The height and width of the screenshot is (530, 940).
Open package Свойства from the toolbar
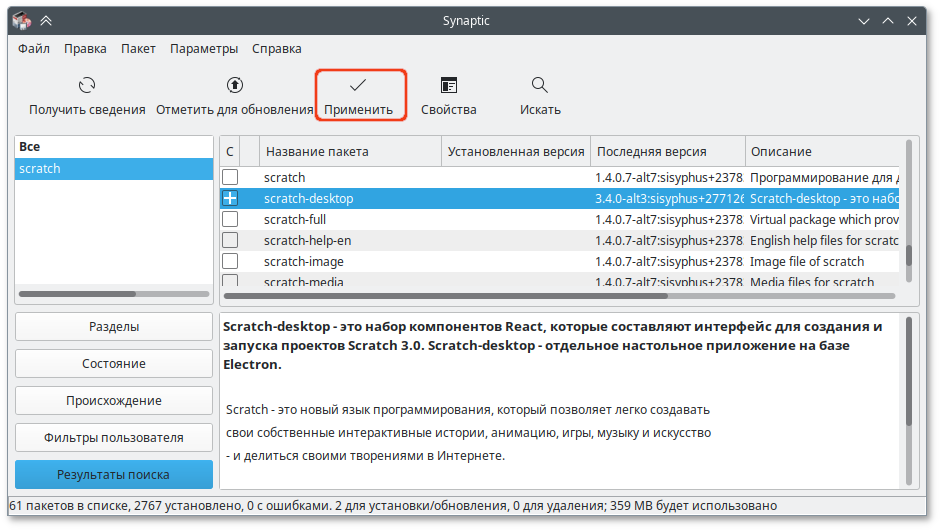[449, 85]
